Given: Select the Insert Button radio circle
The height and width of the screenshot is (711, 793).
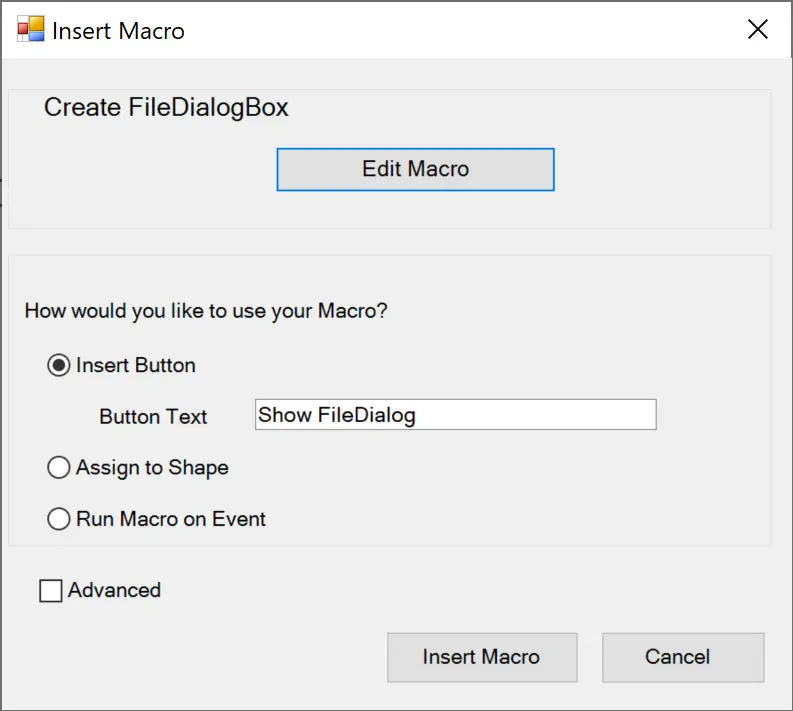Looking at the screenshot, I should 59,365.
